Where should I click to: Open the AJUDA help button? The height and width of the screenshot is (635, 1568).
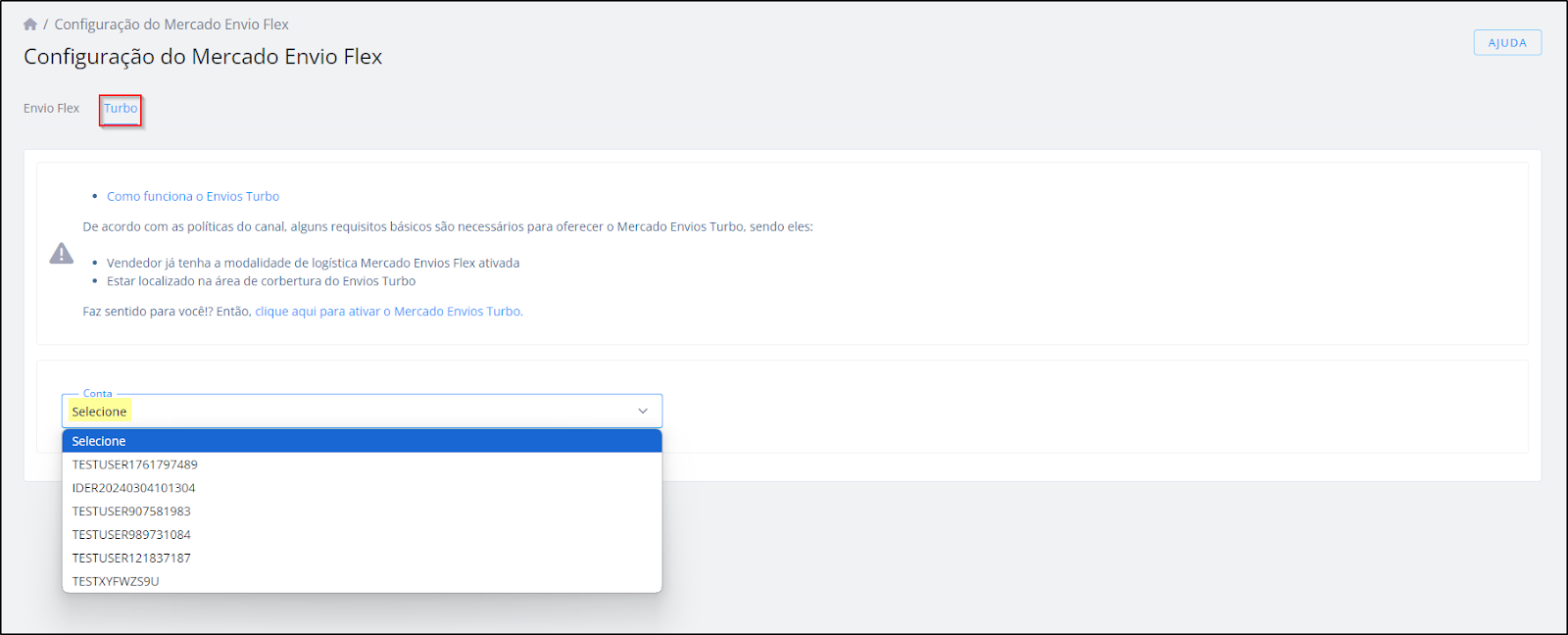(x=1507, y=43)
